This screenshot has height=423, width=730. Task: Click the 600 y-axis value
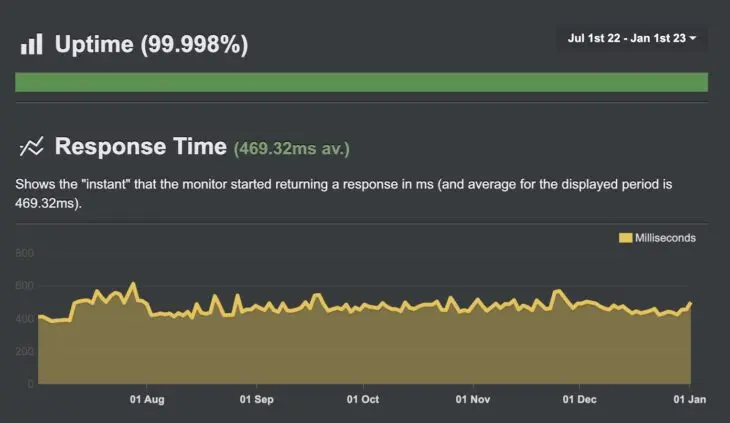click(26, 286)
